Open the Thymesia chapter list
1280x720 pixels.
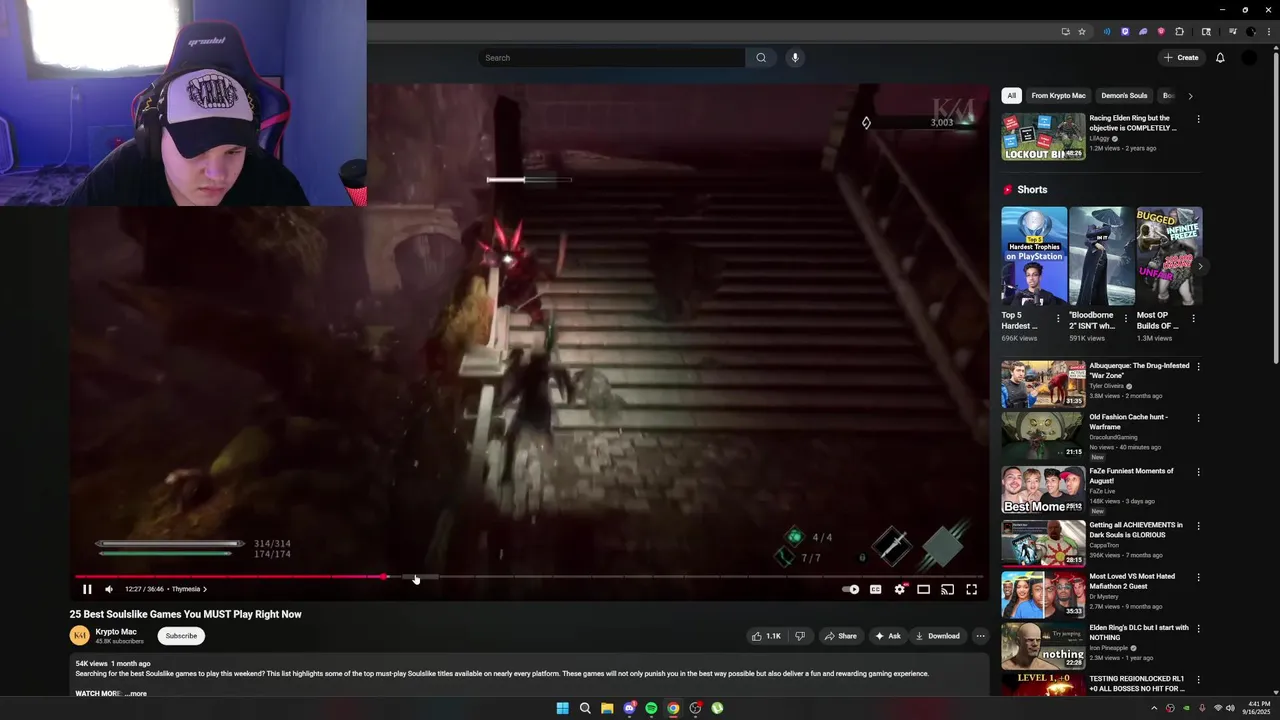(x=189, y=589)
